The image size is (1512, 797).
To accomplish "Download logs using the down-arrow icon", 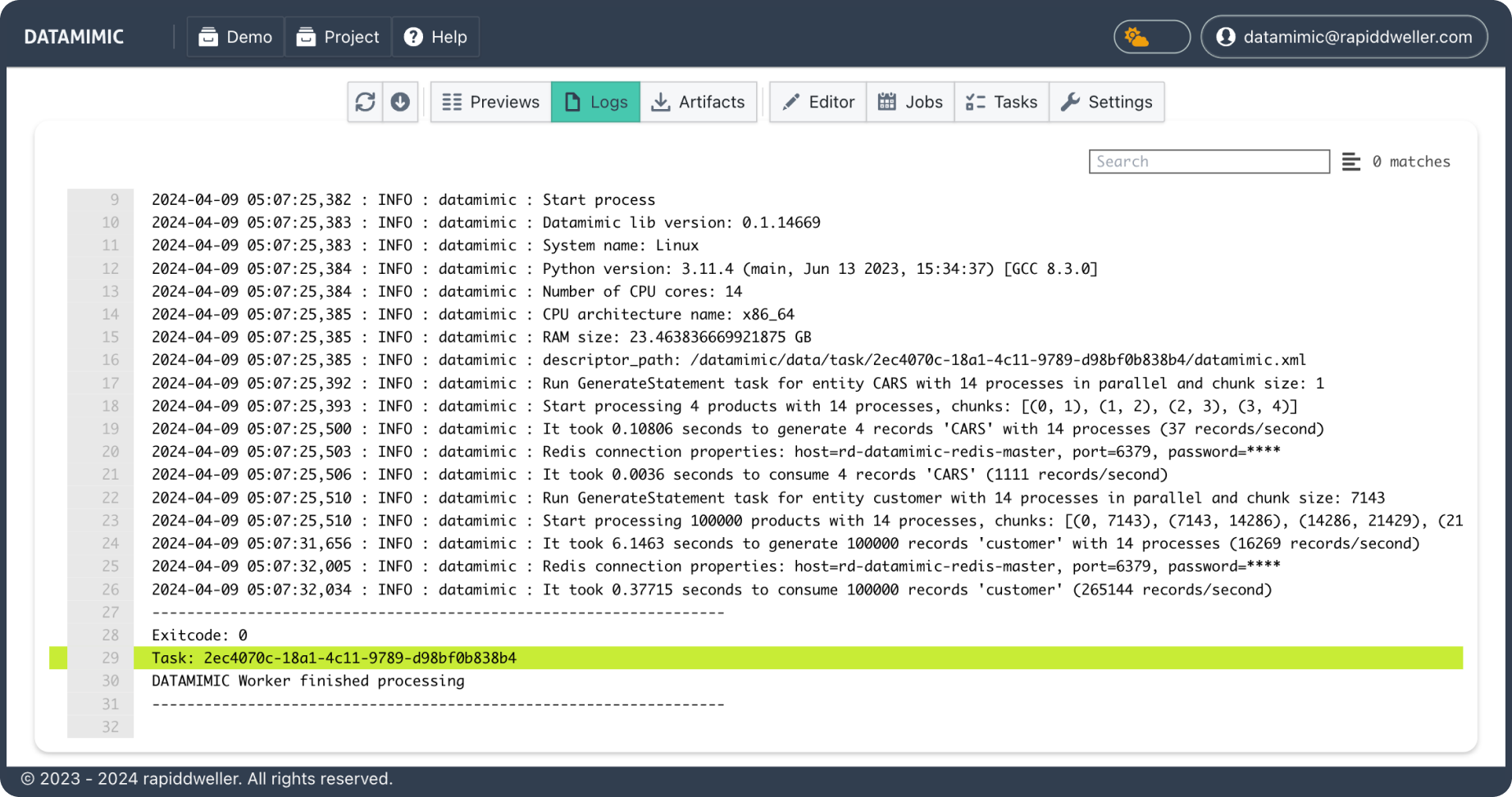I will pos(400,102).
